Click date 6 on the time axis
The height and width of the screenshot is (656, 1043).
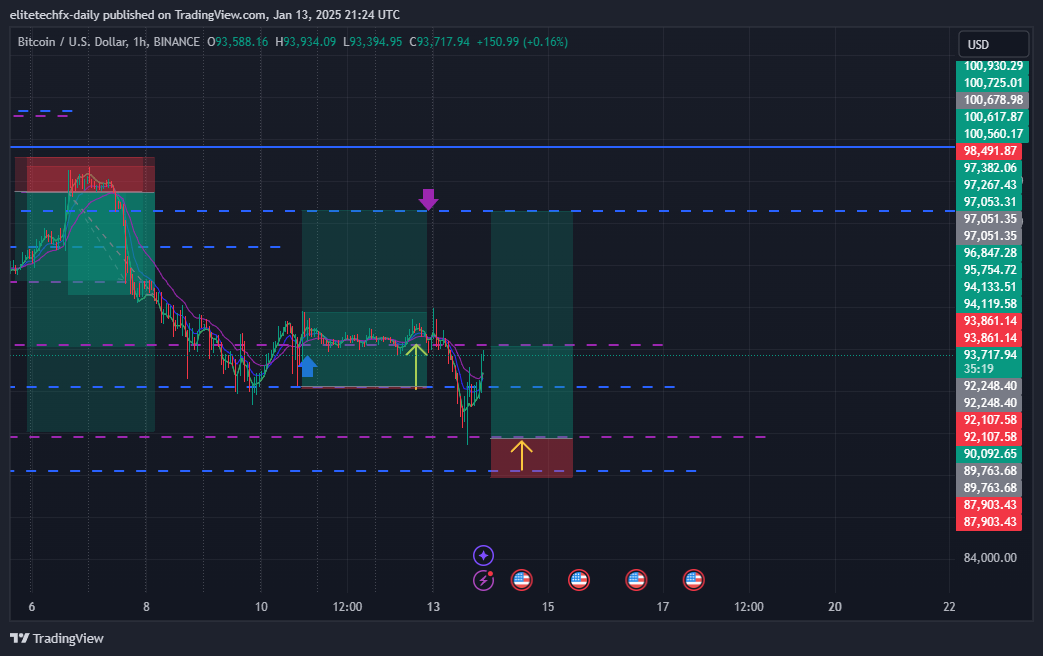pyautogui.click(x=31, y=607)
